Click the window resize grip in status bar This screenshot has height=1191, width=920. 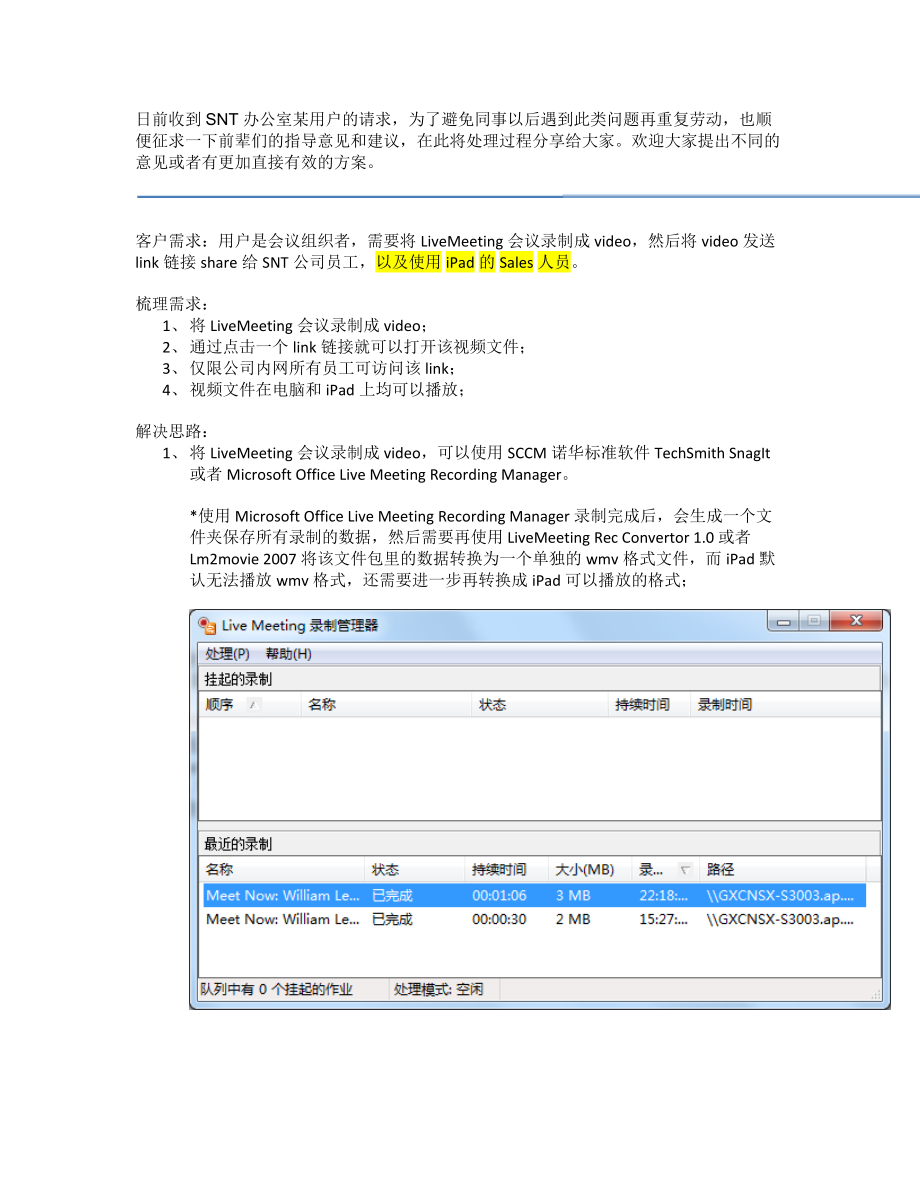(875, 994)
